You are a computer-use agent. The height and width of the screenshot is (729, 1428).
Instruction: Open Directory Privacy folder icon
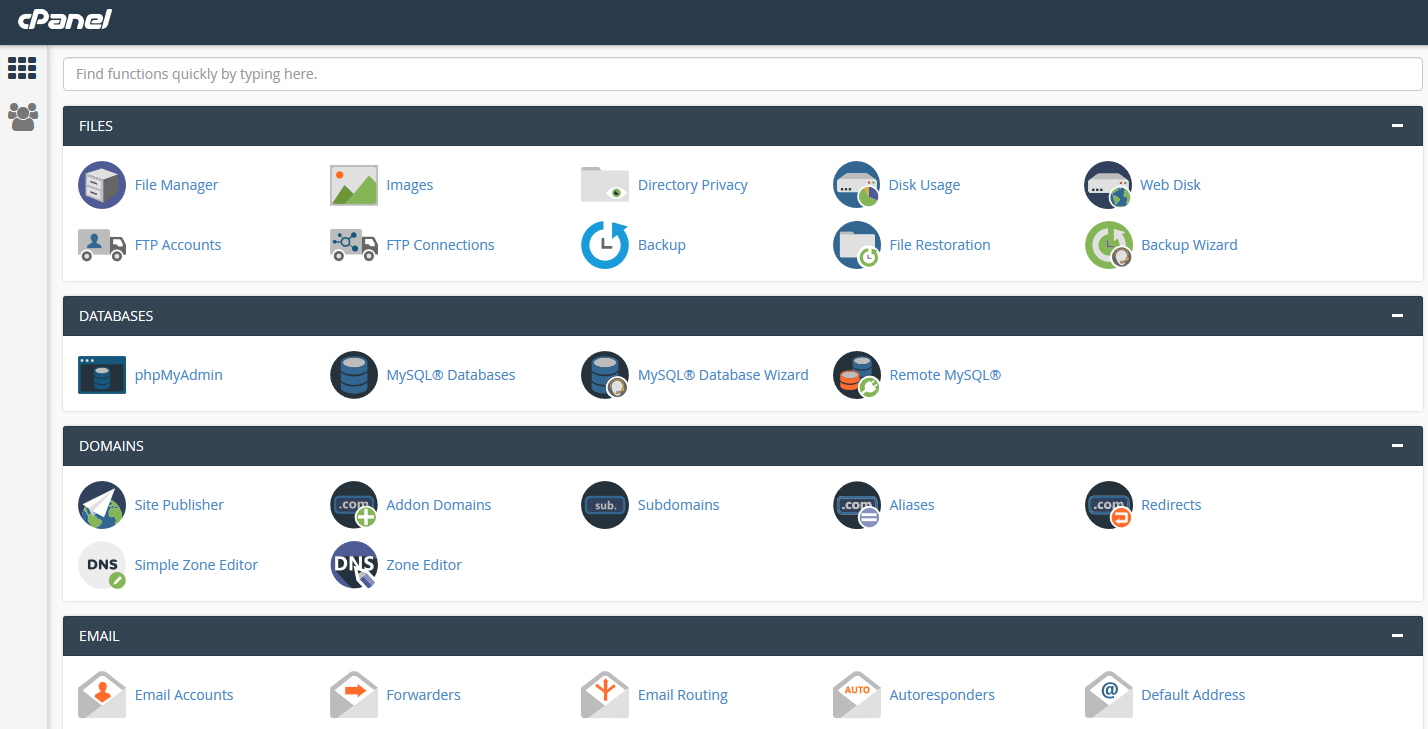[x=605, y=185]
